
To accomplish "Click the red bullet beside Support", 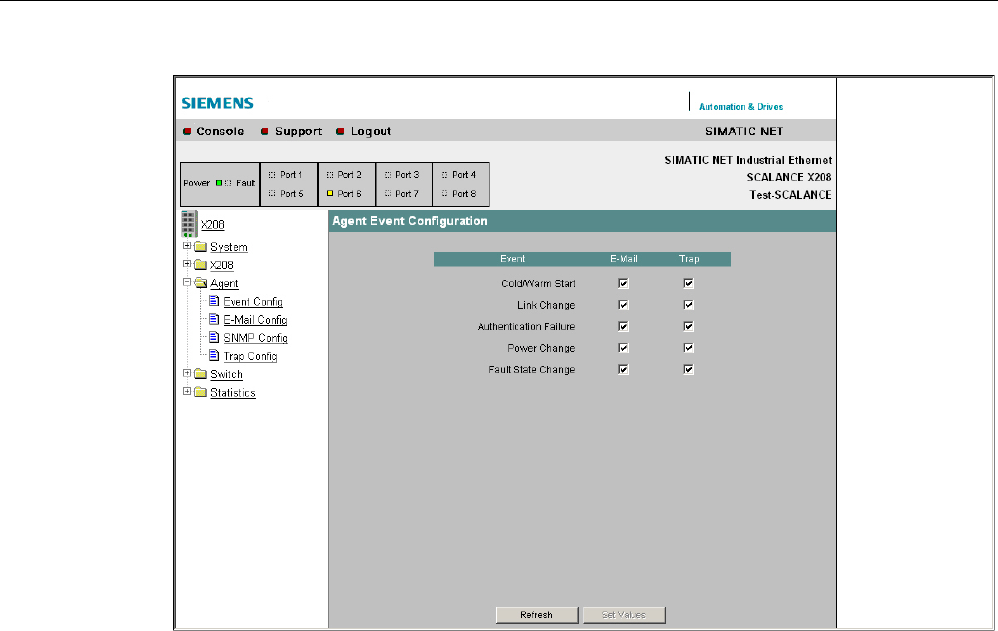I will pos(265,131).
